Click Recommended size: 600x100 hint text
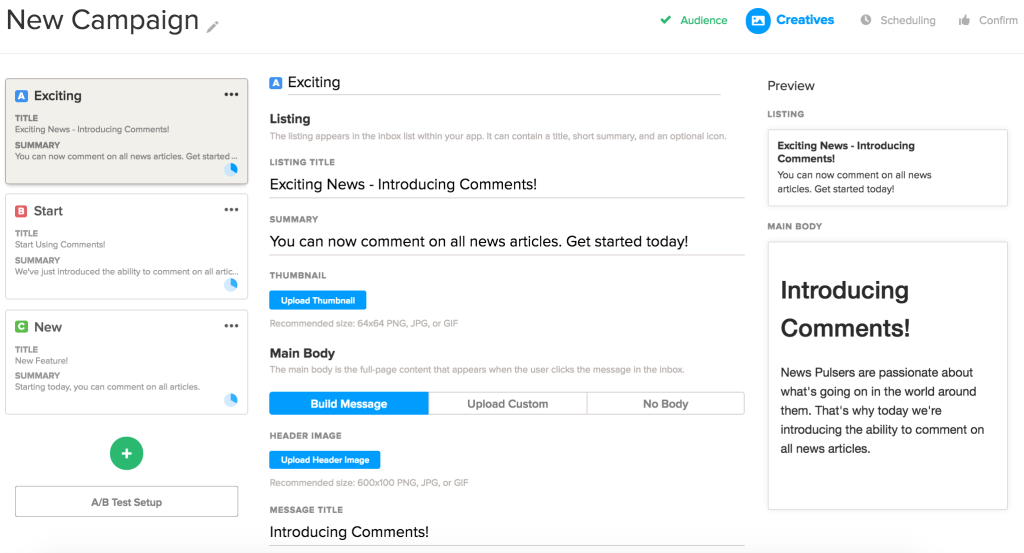The image size is (1024, 553). tap(369, 482)
